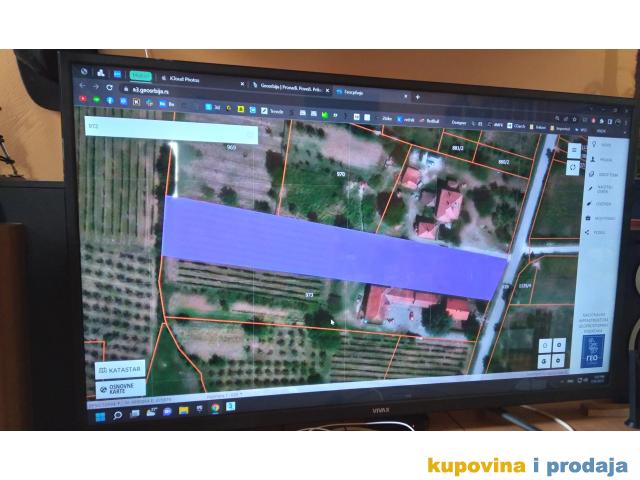Click the highlighted purple parcel 972
Image resolution: width=640 pixels, height=480 pixels.
[x=330, y=245]
